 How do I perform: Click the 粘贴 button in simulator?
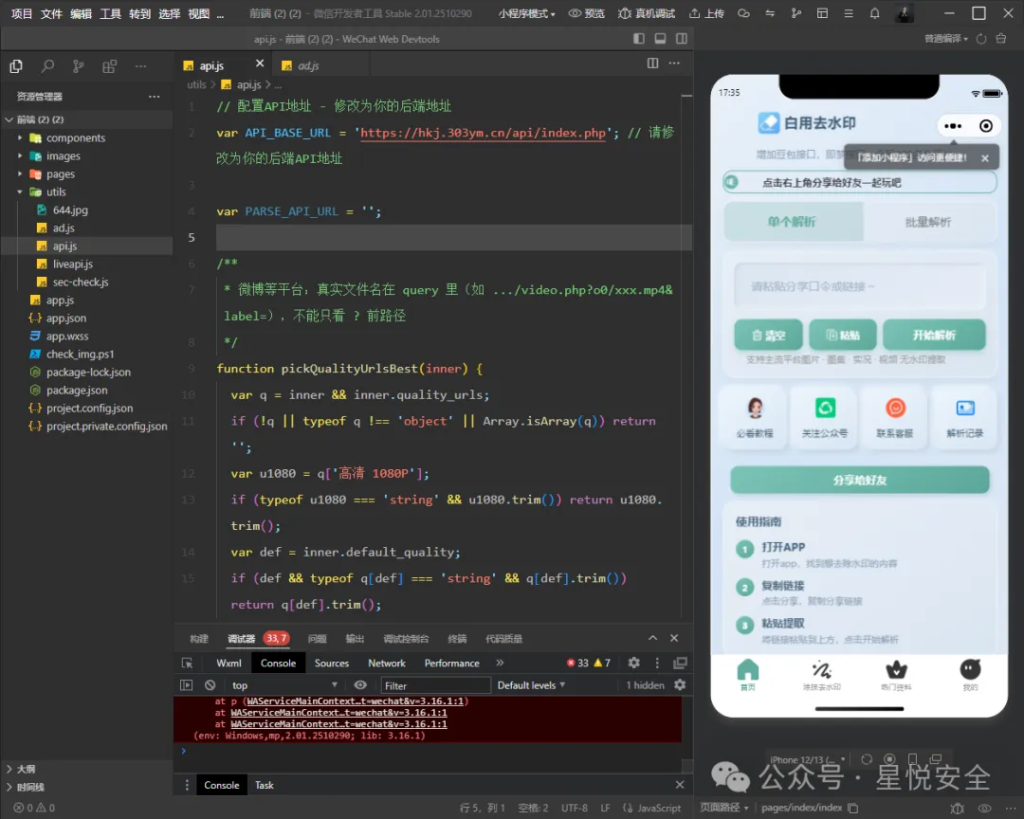(x=843, y=335)
